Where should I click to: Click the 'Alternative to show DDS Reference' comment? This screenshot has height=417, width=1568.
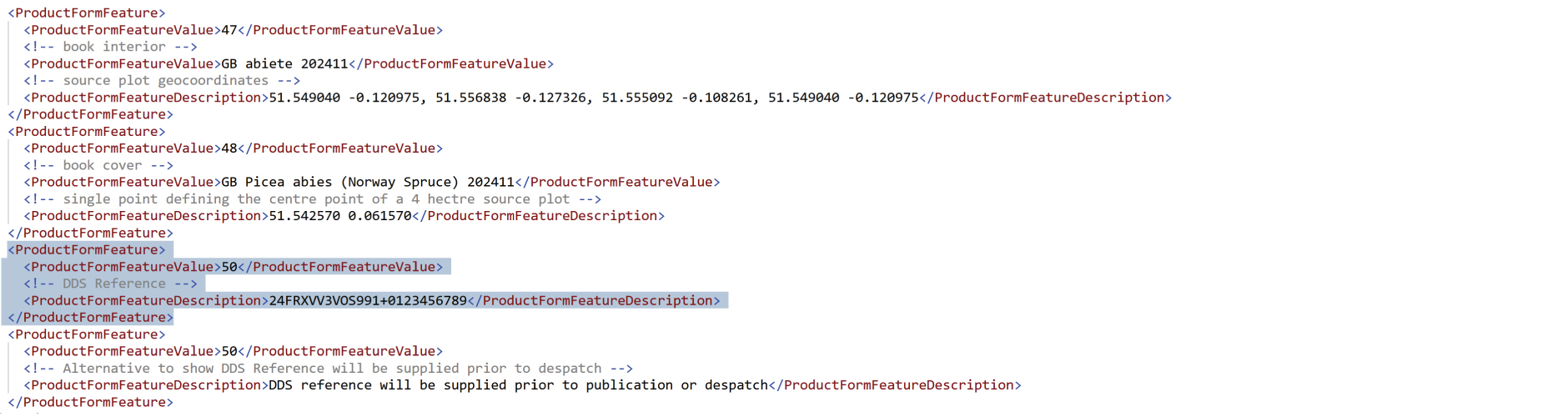[x=328, y=369]
